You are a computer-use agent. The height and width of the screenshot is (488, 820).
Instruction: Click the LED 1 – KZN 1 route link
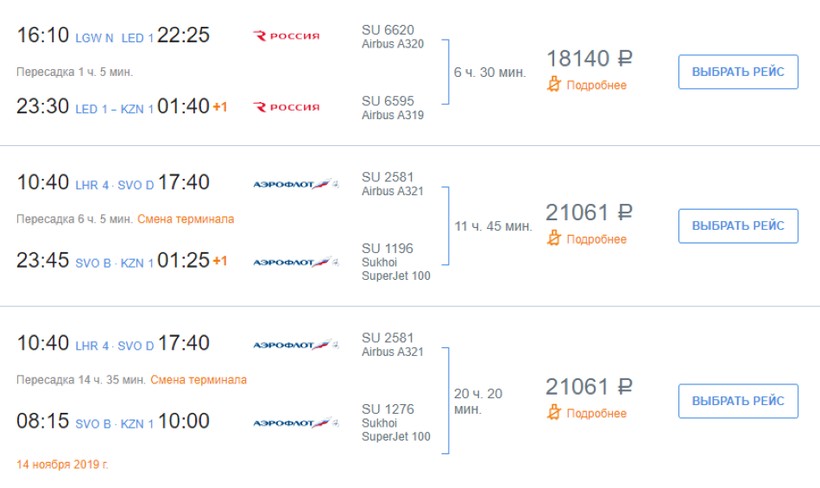tap(114, 108)
